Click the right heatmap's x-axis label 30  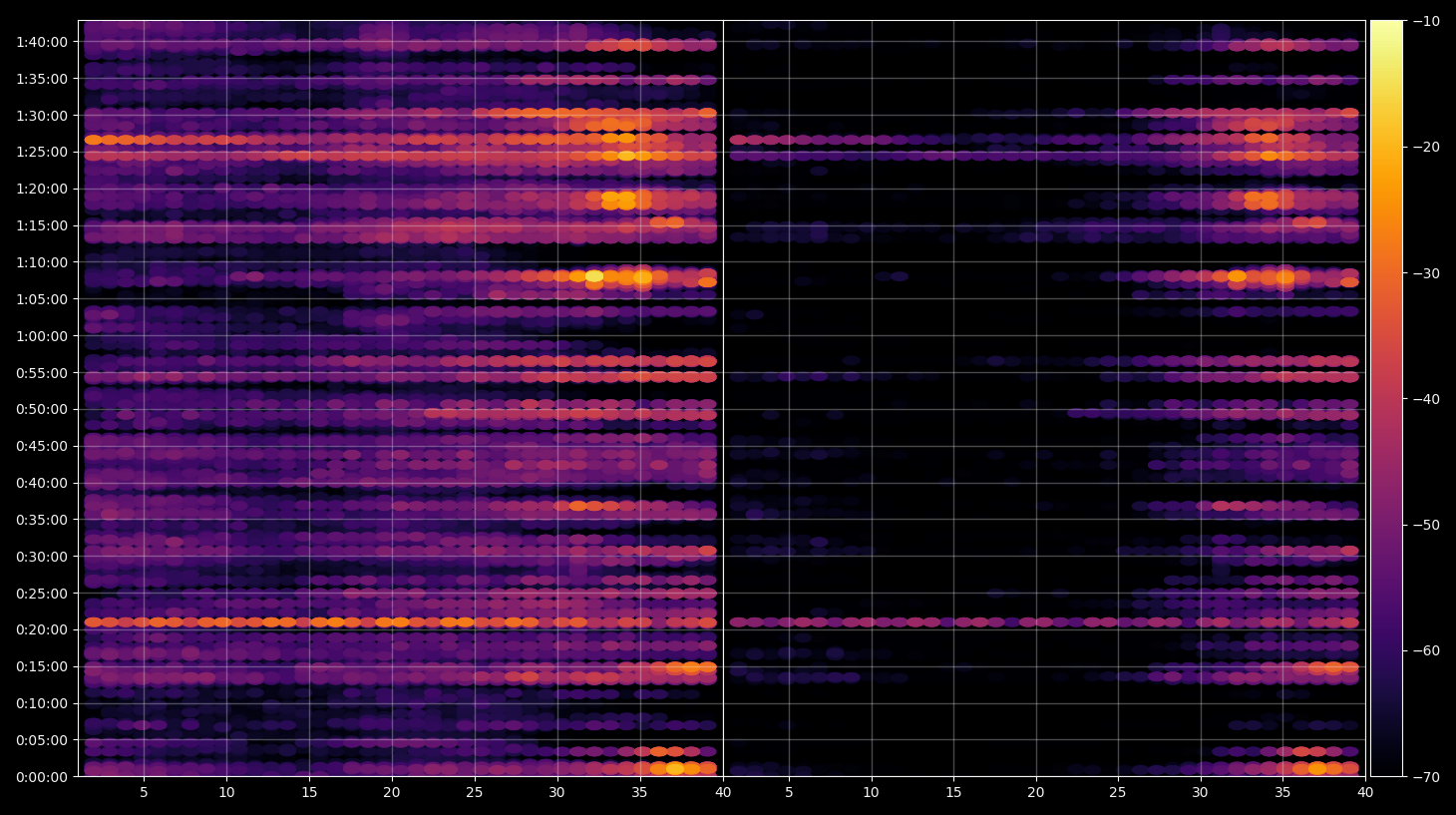tap(1201, 793)
